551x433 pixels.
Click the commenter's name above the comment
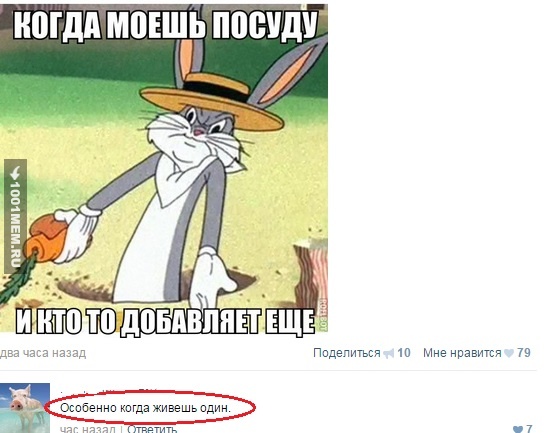[x=105, y=391]
